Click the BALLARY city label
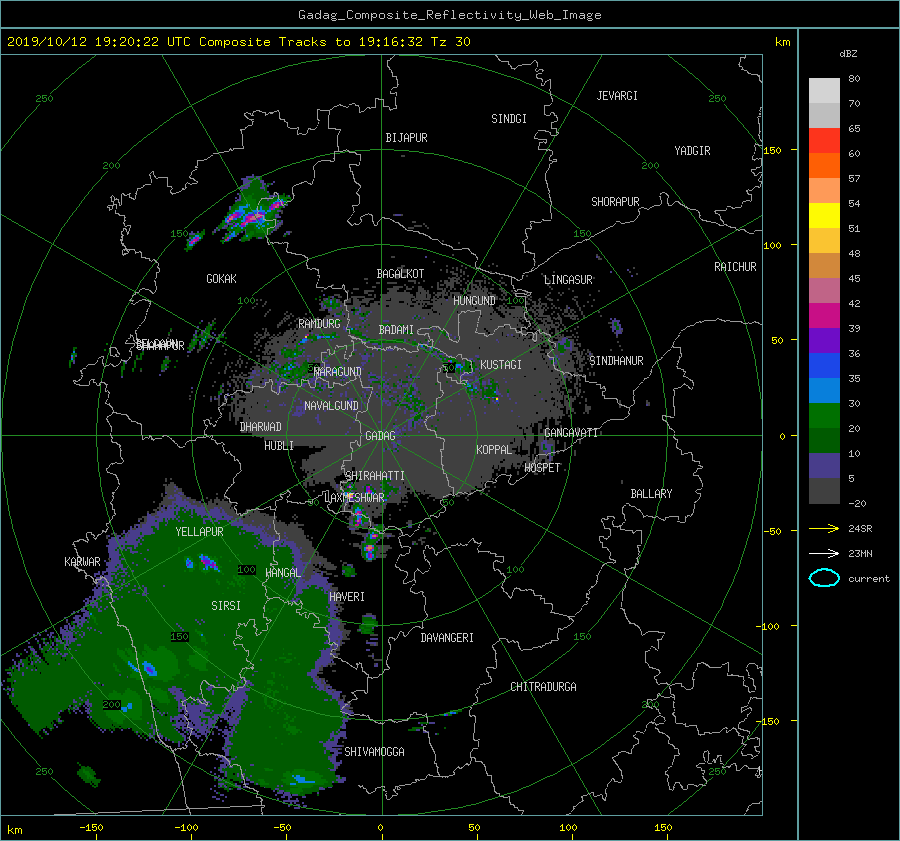The image size is (900, 841). (x=651, y=494)
